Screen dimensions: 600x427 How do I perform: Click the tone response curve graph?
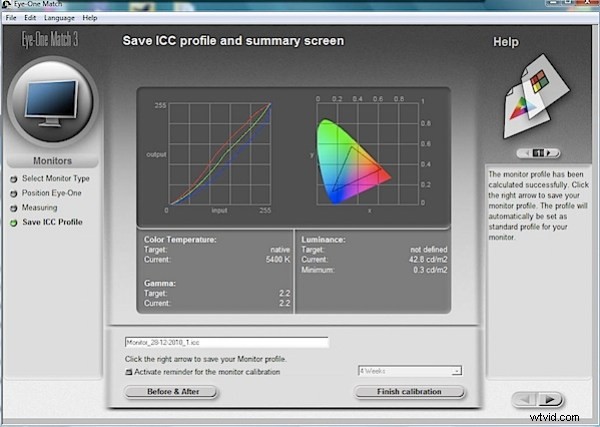(x=220, y=154)
